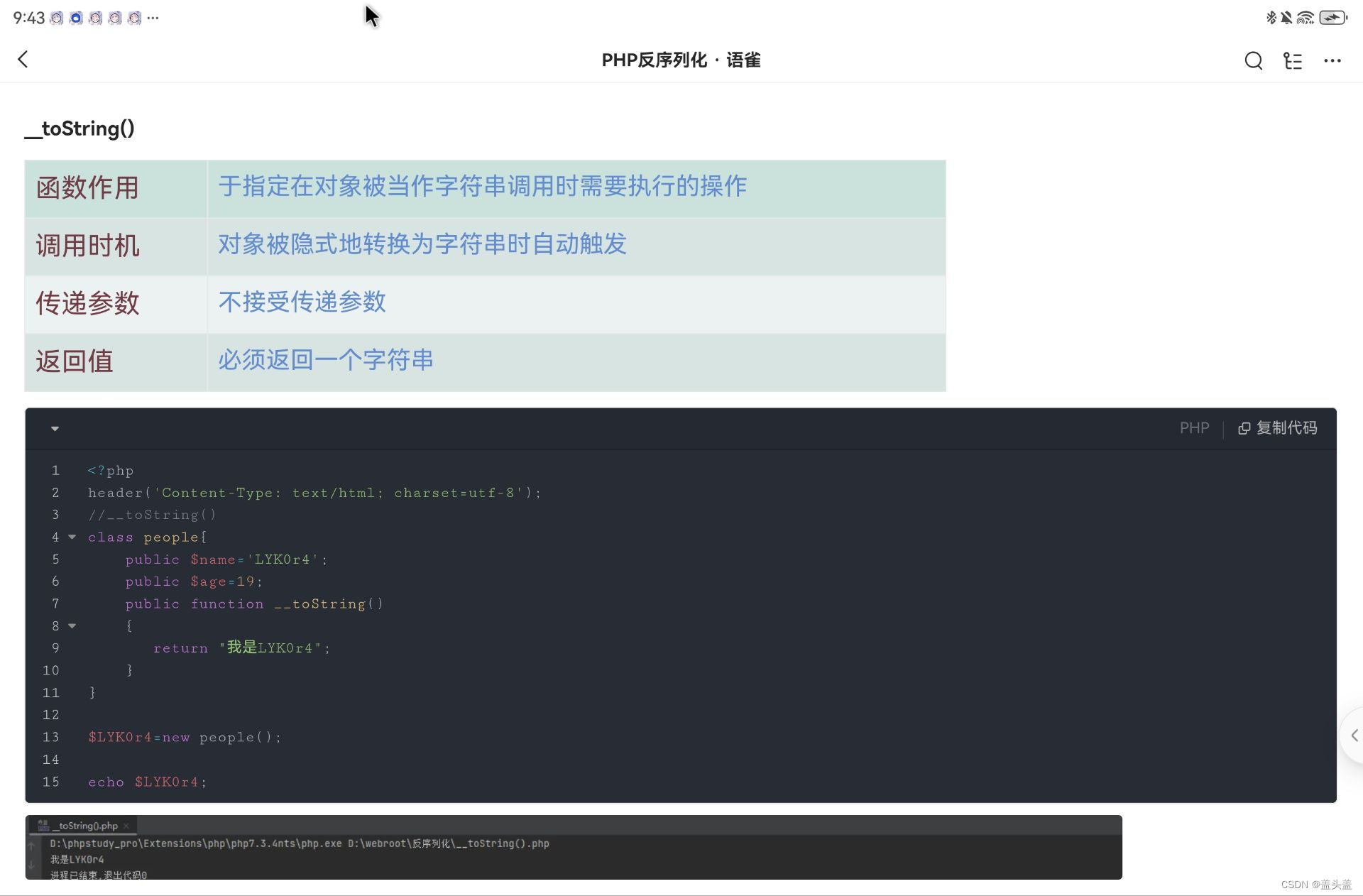The height and width of the screenshot is (896, 1363).
Task: Tap the muted notification bell icon
Action: coord(1286,18)
